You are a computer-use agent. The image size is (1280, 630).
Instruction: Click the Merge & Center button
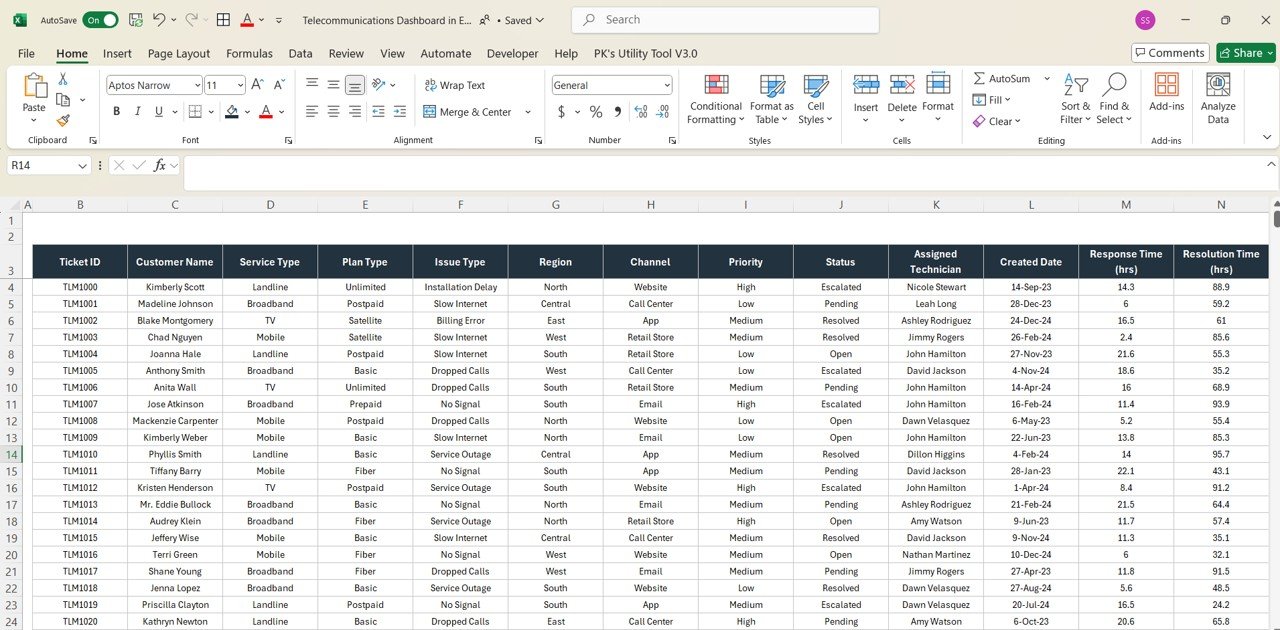[467, 112]
